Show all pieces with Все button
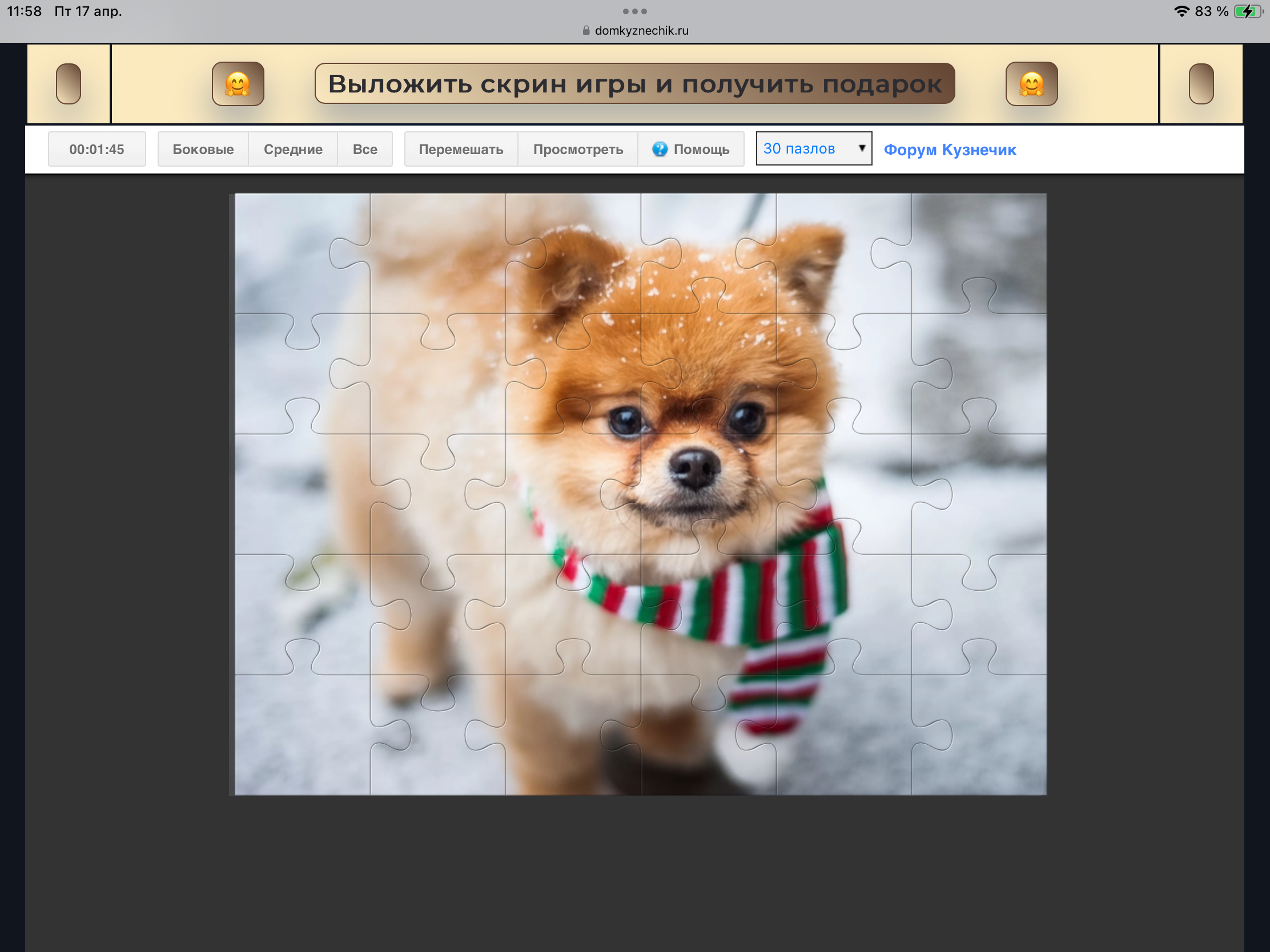Image resolution: width=1270 pixels, height=952 pixels. 364,149
